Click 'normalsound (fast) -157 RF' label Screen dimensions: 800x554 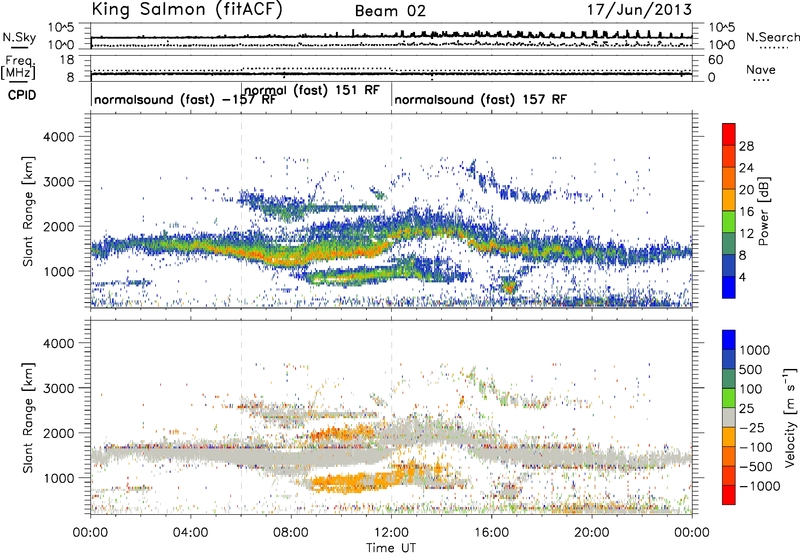coord(185,99)
